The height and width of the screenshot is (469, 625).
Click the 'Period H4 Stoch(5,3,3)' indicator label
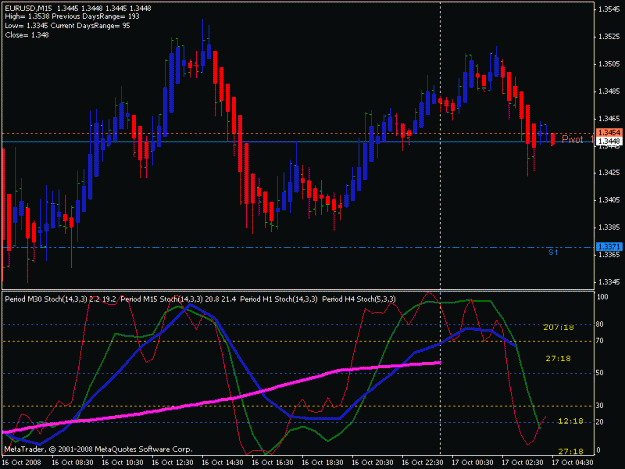point(359,299)
